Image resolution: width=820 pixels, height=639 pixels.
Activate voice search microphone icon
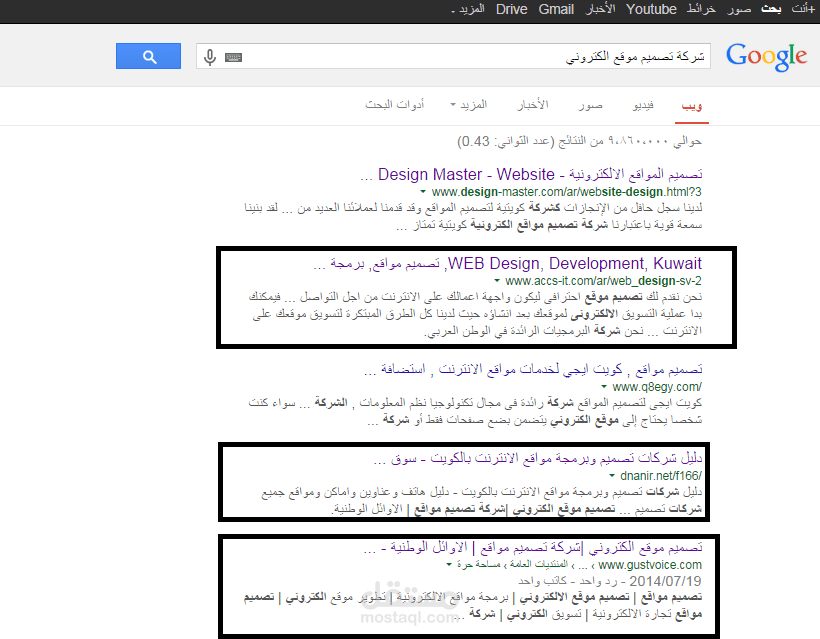[210, 56]
